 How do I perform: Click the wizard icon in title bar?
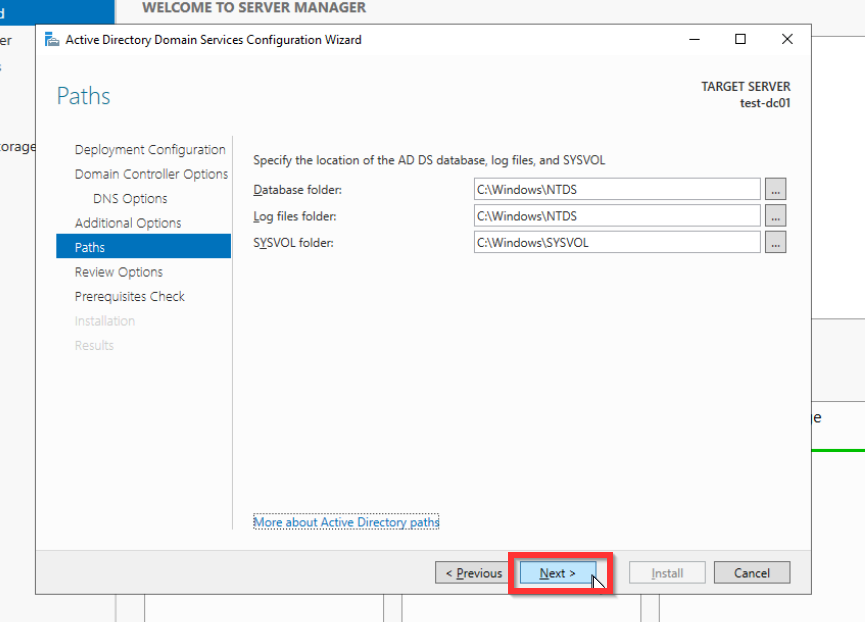coord(52,40)
